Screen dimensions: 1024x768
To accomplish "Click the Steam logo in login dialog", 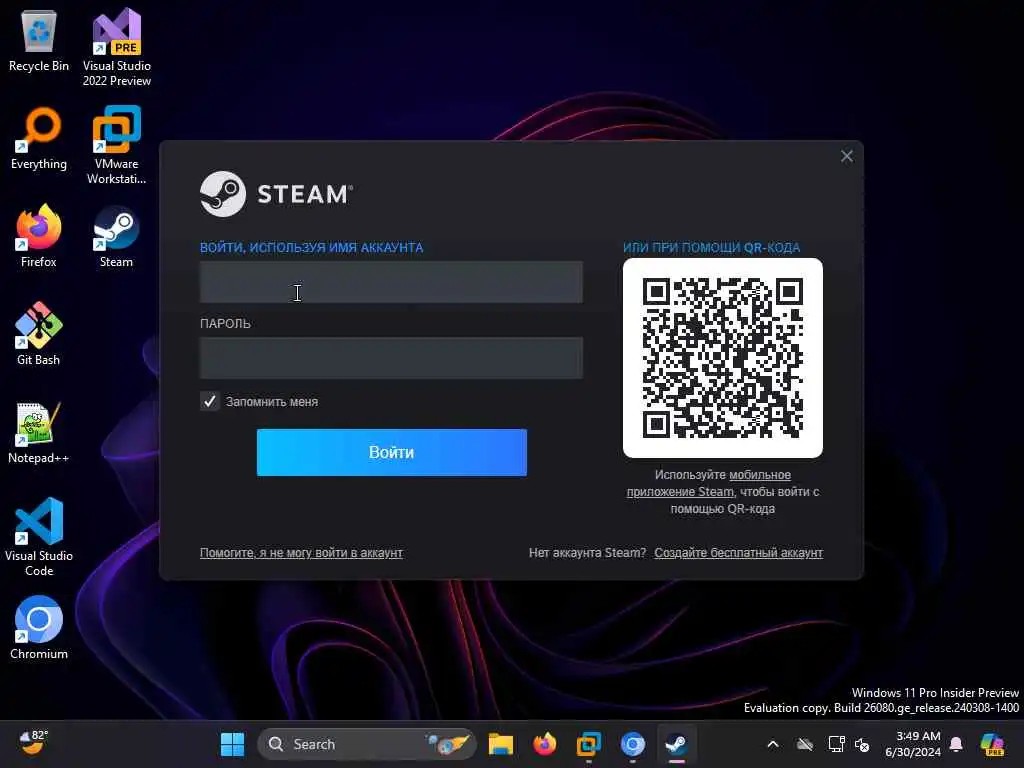I will click(276, 194).
